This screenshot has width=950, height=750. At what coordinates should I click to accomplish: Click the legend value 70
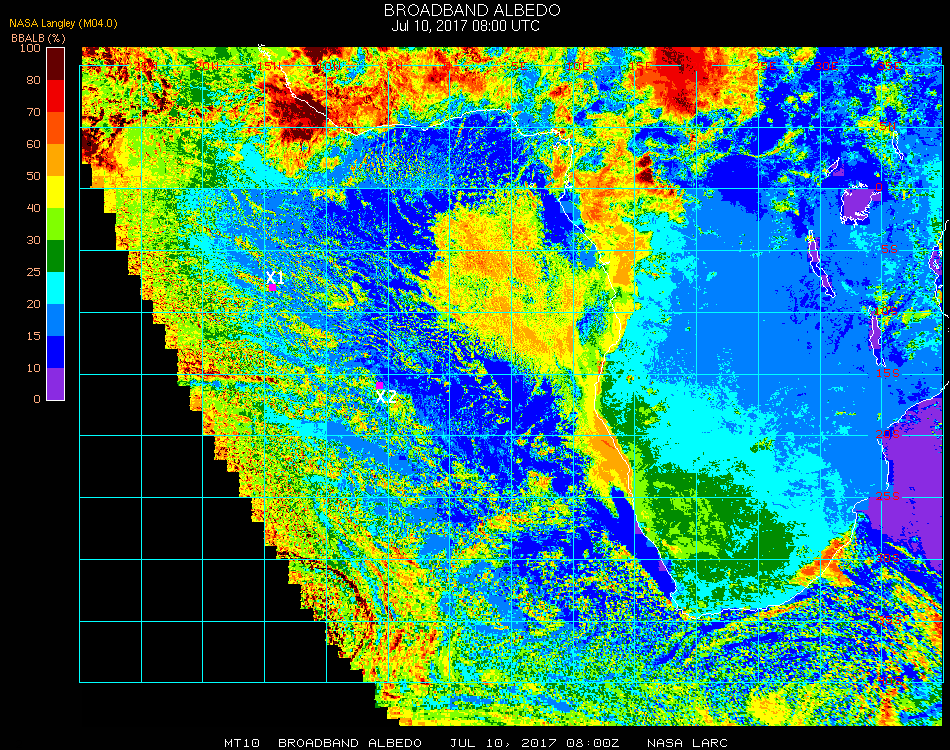[33, 112]
